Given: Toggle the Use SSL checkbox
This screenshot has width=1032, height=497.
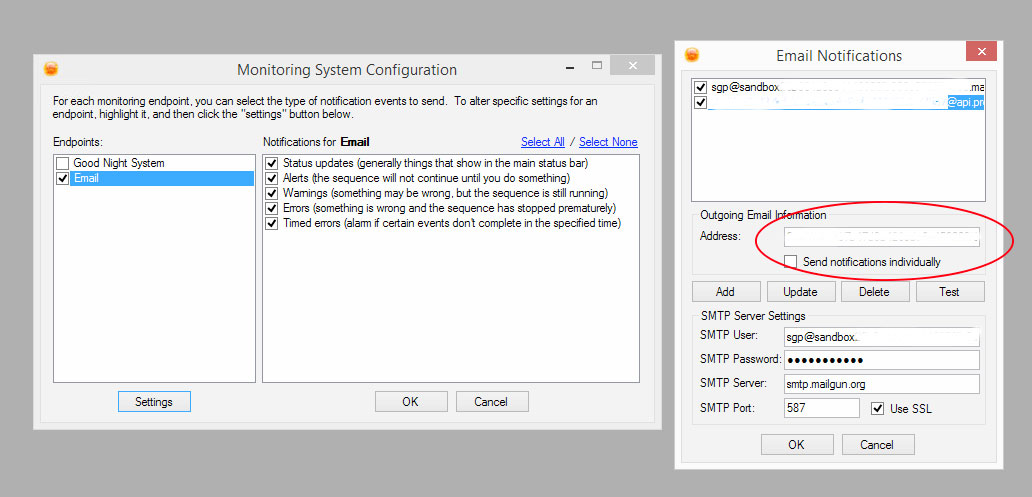Looking at the screenshot, I should [877, 408].
